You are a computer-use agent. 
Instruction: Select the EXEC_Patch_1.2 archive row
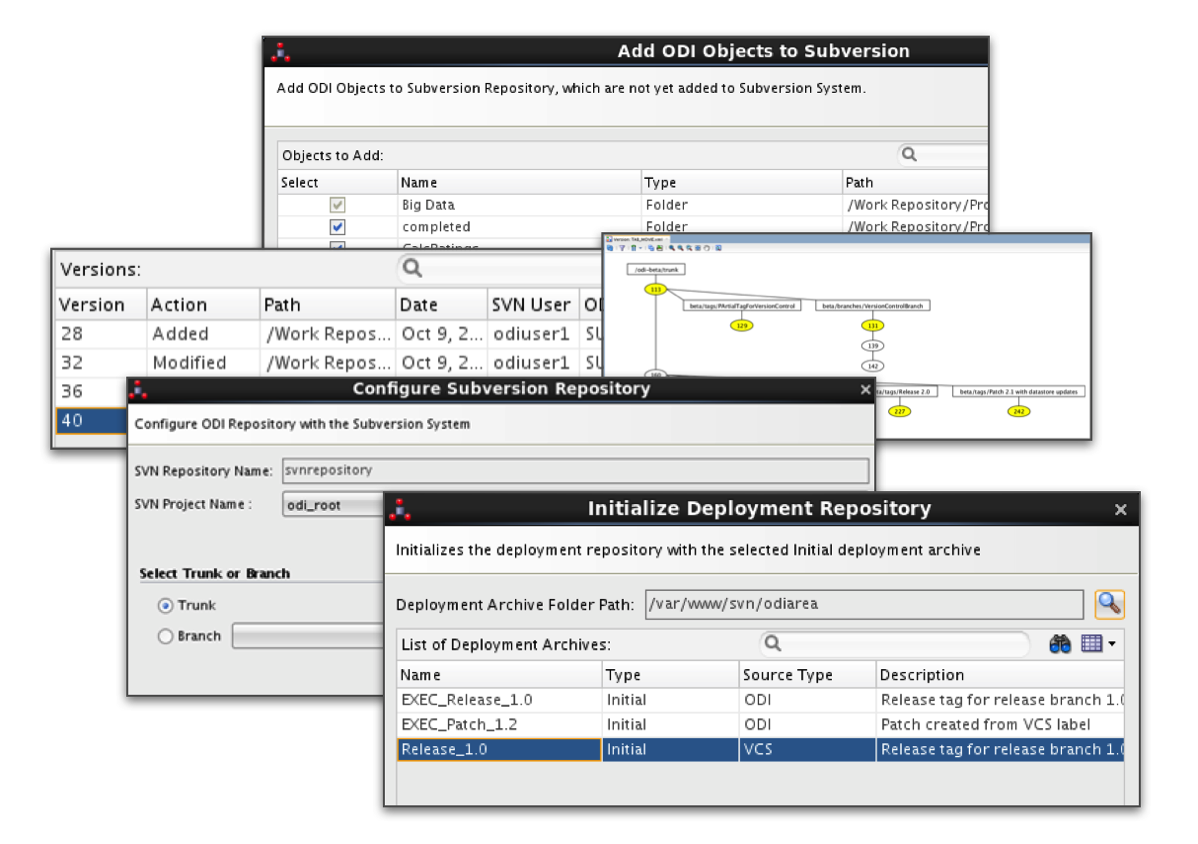tap(760, 724)
